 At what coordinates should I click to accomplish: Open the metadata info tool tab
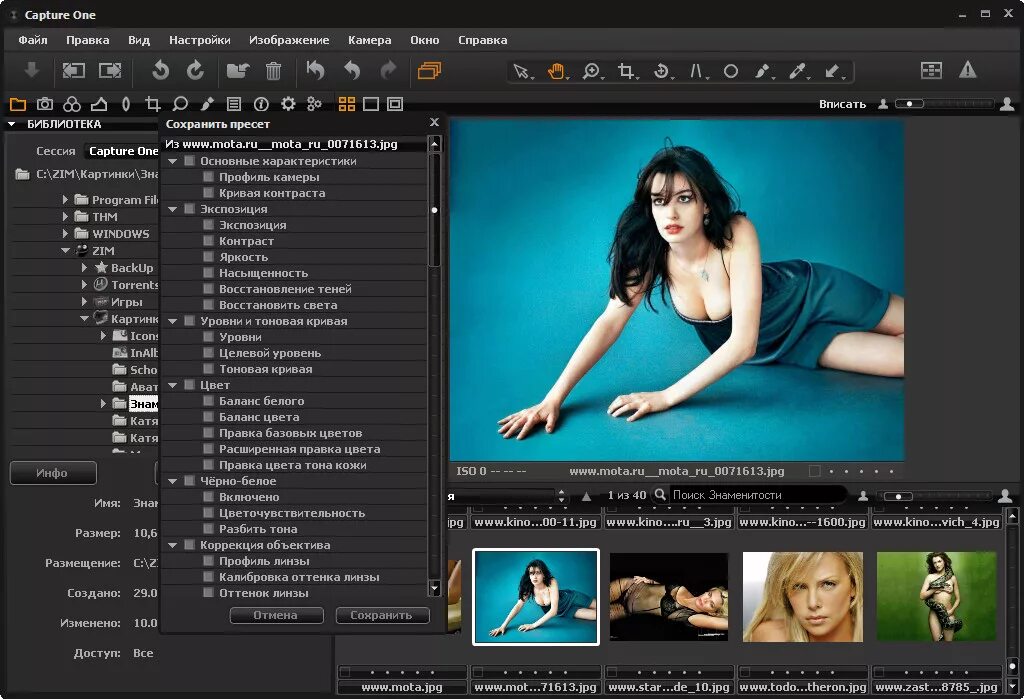click(261, 104)
